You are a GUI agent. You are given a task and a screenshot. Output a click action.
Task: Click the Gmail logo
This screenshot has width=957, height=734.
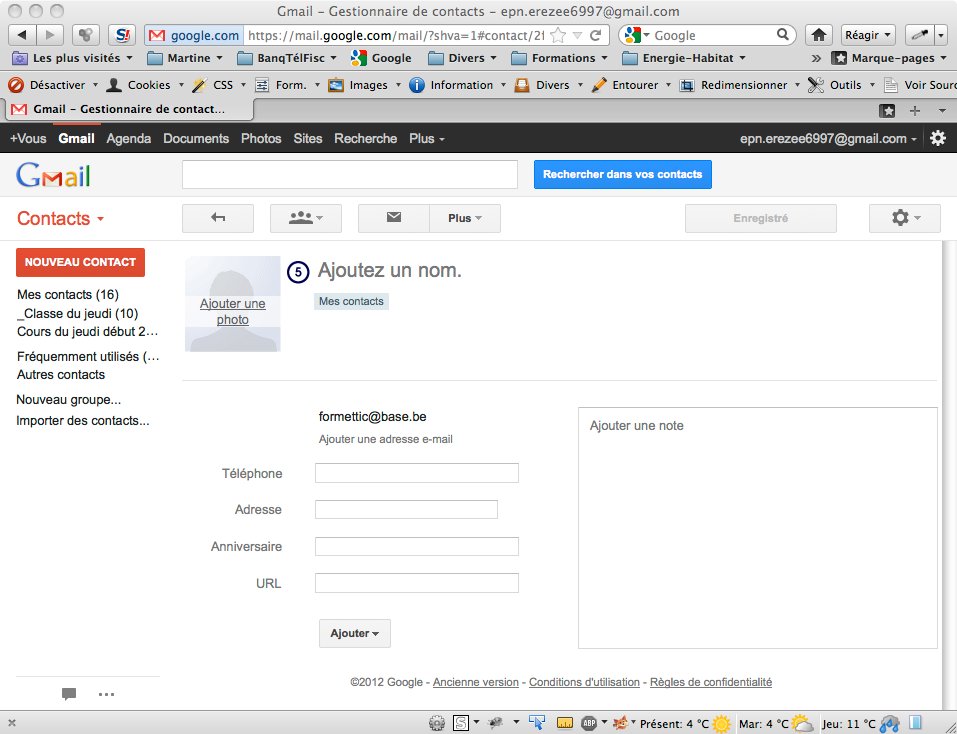pos(53,175)
